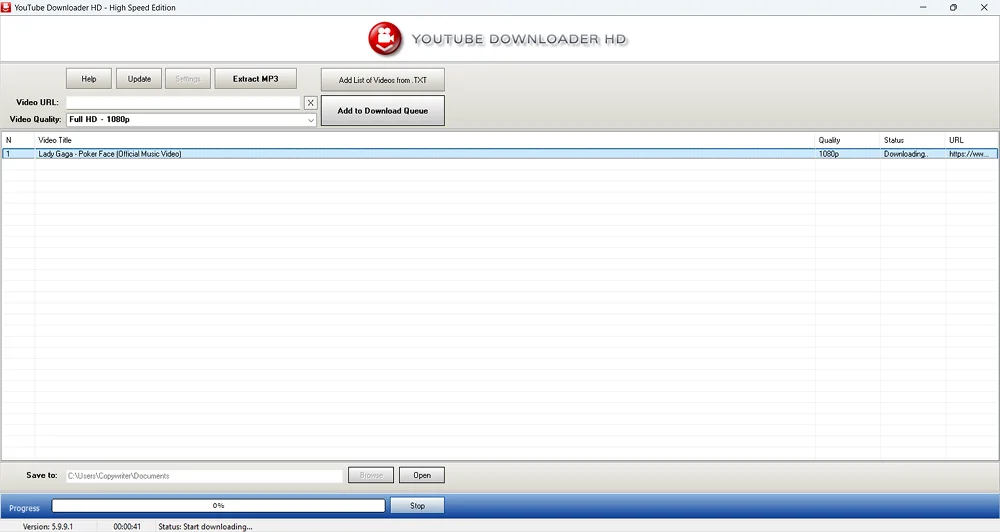The height and width of the screenshot is (532, 1000).
Task: Click the Quality column header
Action: coord(848,140)
